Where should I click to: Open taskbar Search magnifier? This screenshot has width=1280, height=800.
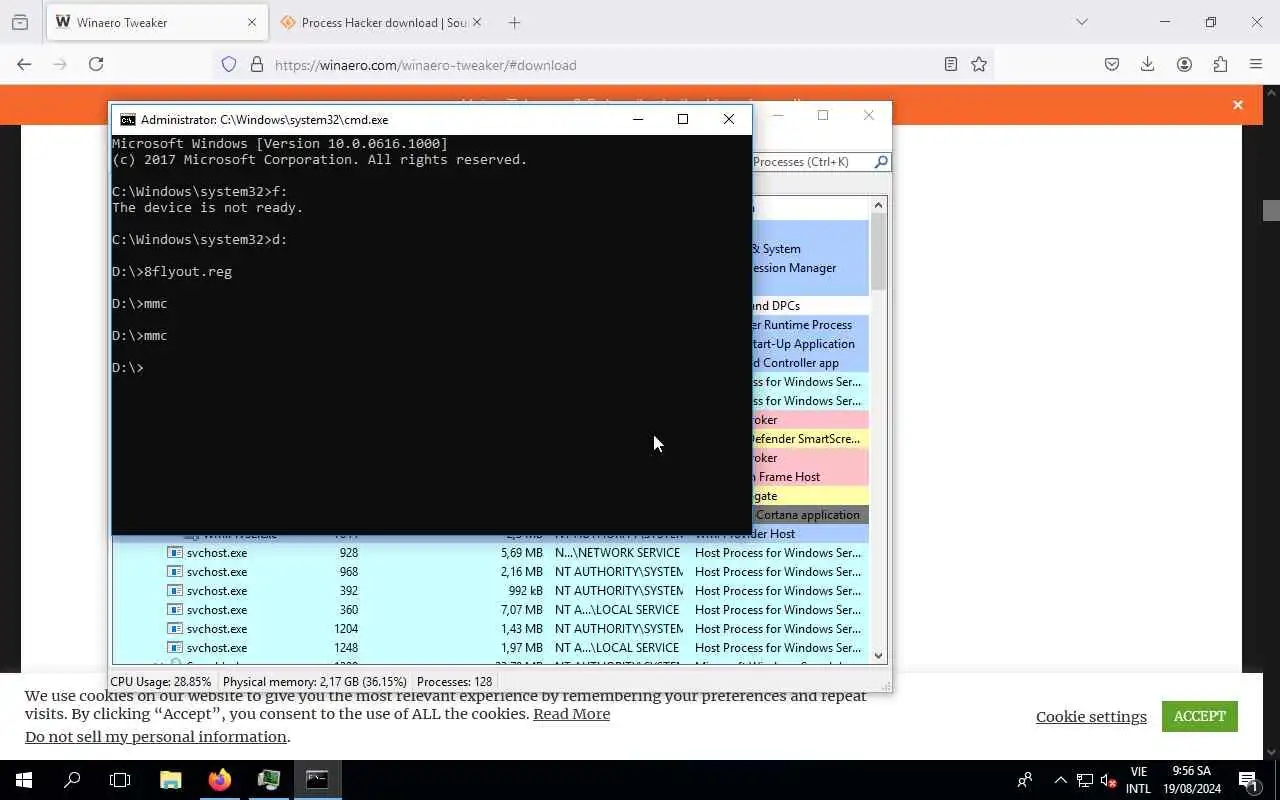[x=72, y=780]
